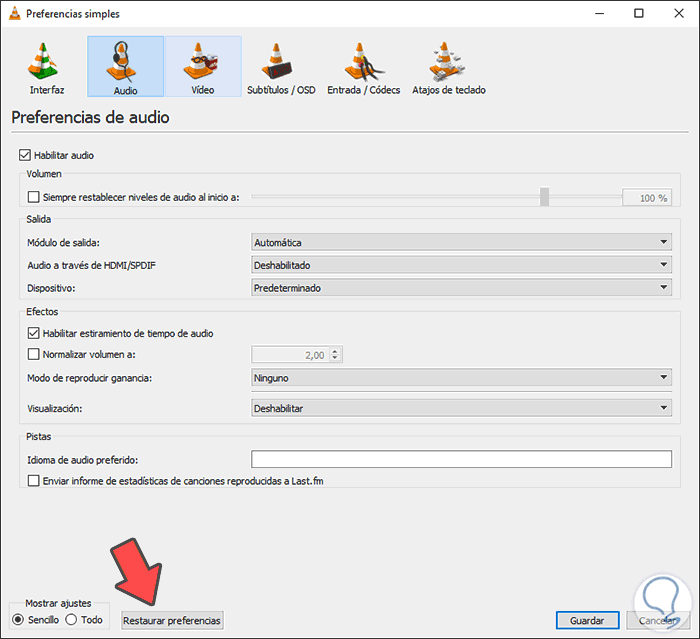This screenshot has height=639, width=700.
Task: Select the Todo radio button
Action: (71, 620)
